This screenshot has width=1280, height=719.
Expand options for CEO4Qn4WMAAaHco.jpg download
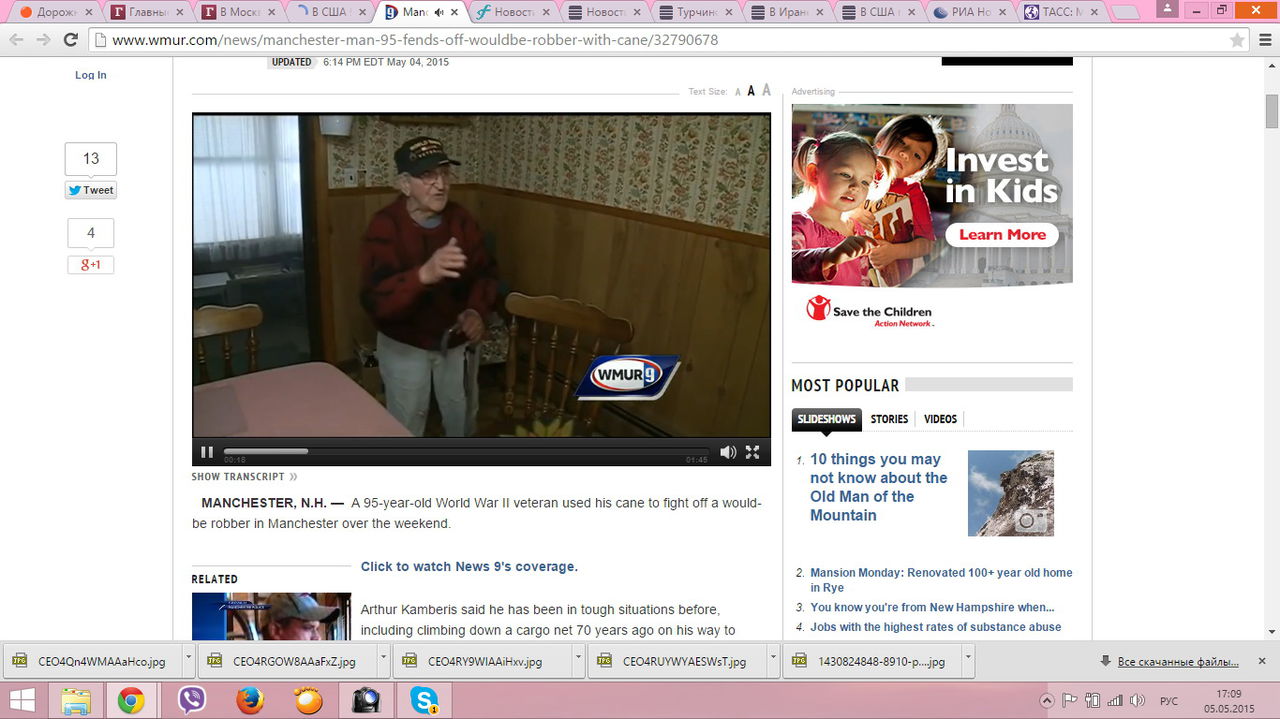(188, 661)
